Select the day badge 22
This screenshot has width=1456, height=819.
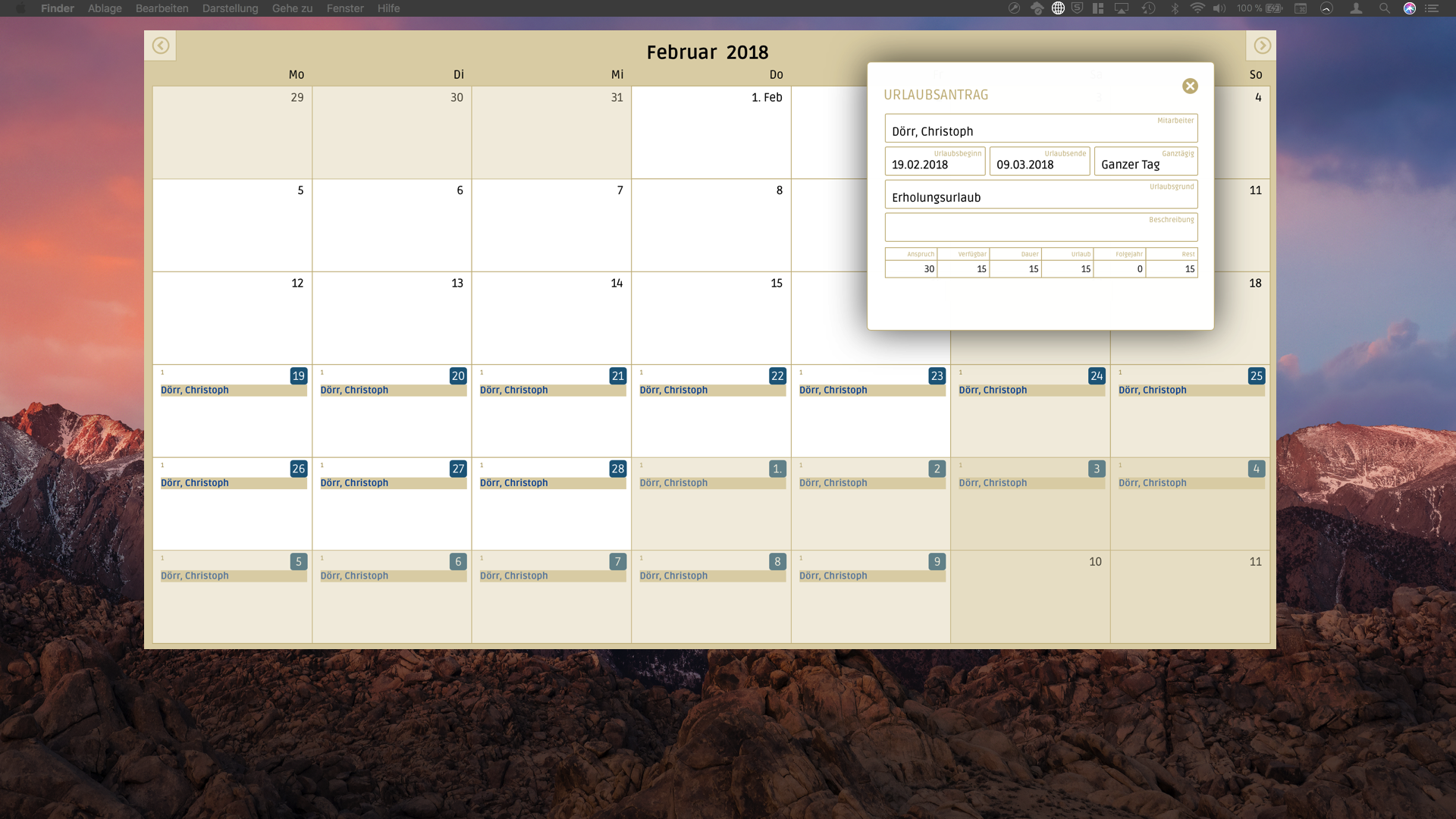tap(777, 376)
